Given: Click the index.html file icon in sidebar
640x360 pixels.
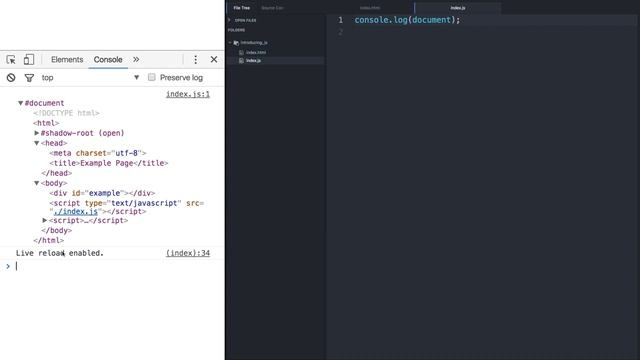Looking at the screenshot, I should pos(241,52).
